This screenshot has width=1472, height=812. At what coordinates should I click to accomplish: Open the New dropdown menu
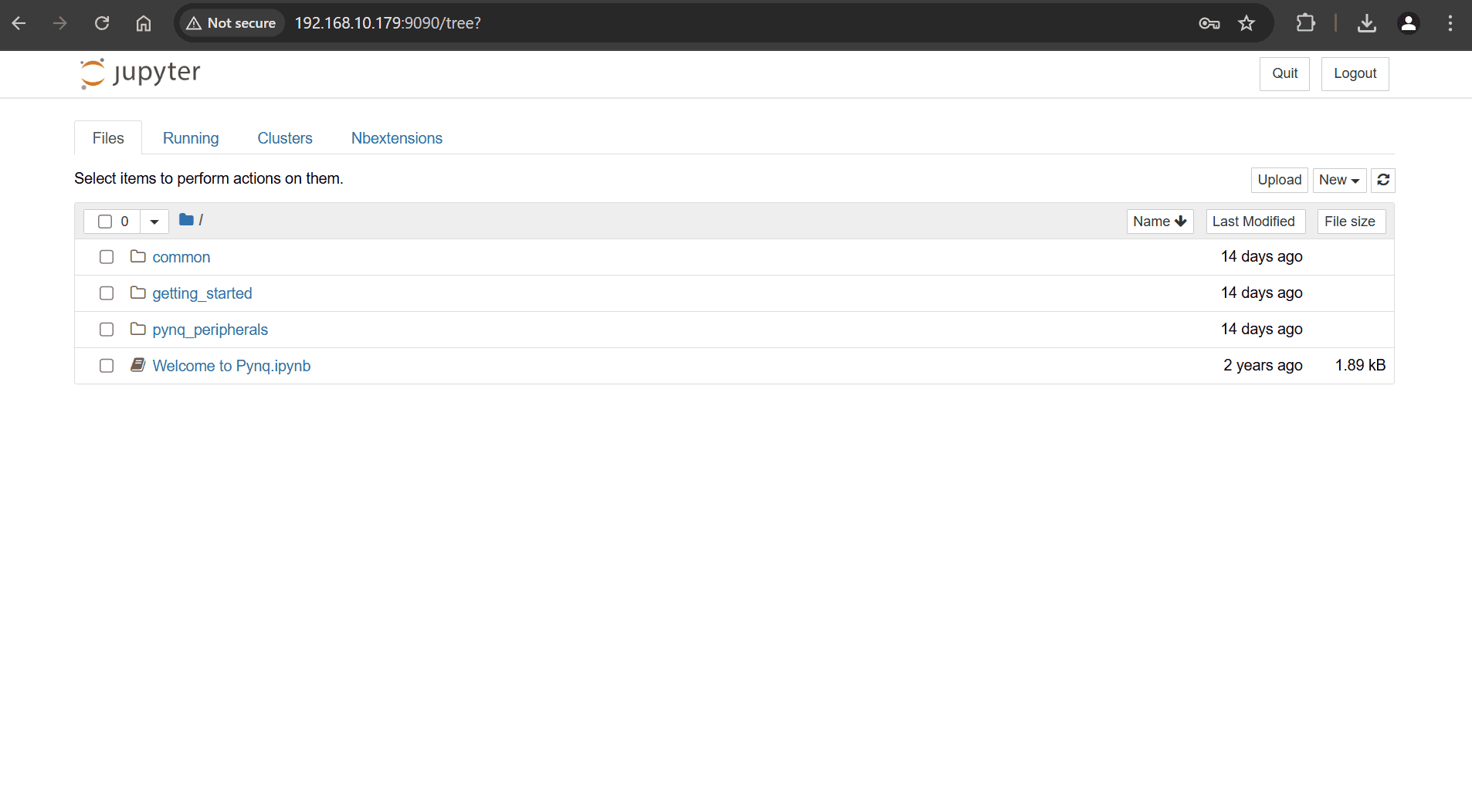point(1338,180)
